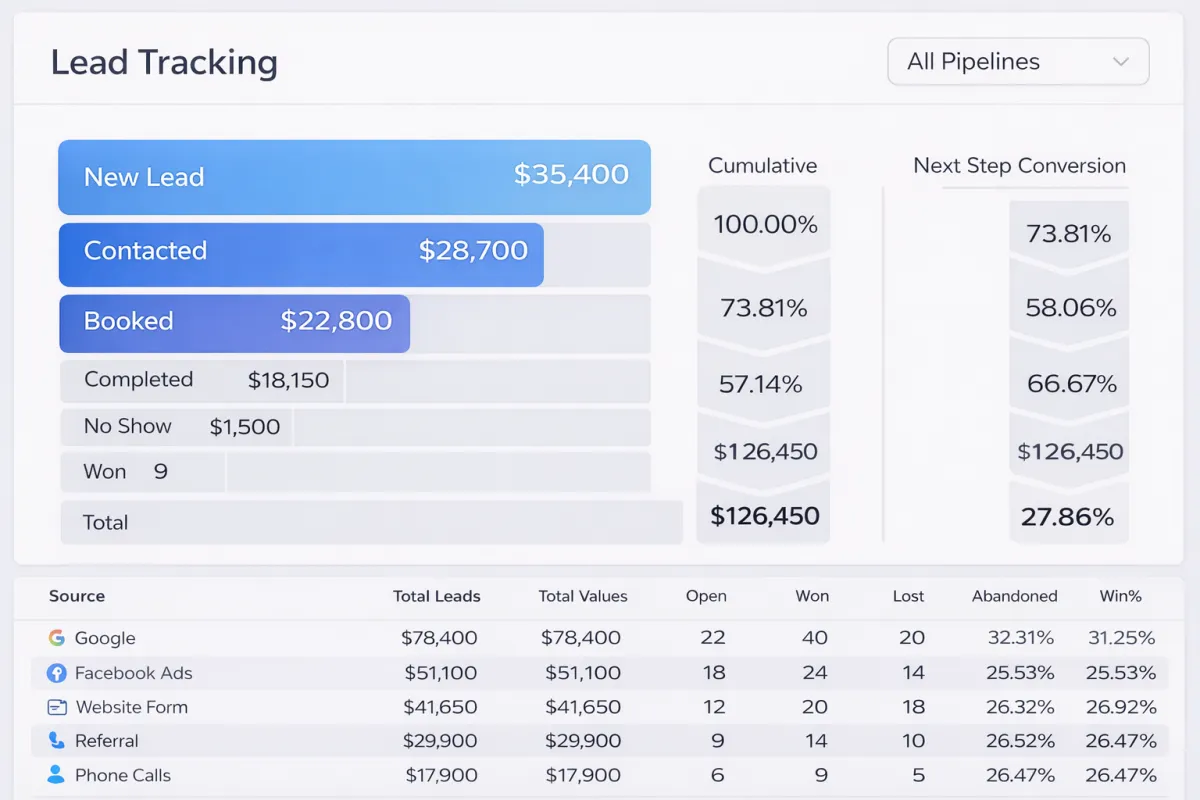
Task: Click the 27.86% conversion total cell
Action: point(1068,517)
